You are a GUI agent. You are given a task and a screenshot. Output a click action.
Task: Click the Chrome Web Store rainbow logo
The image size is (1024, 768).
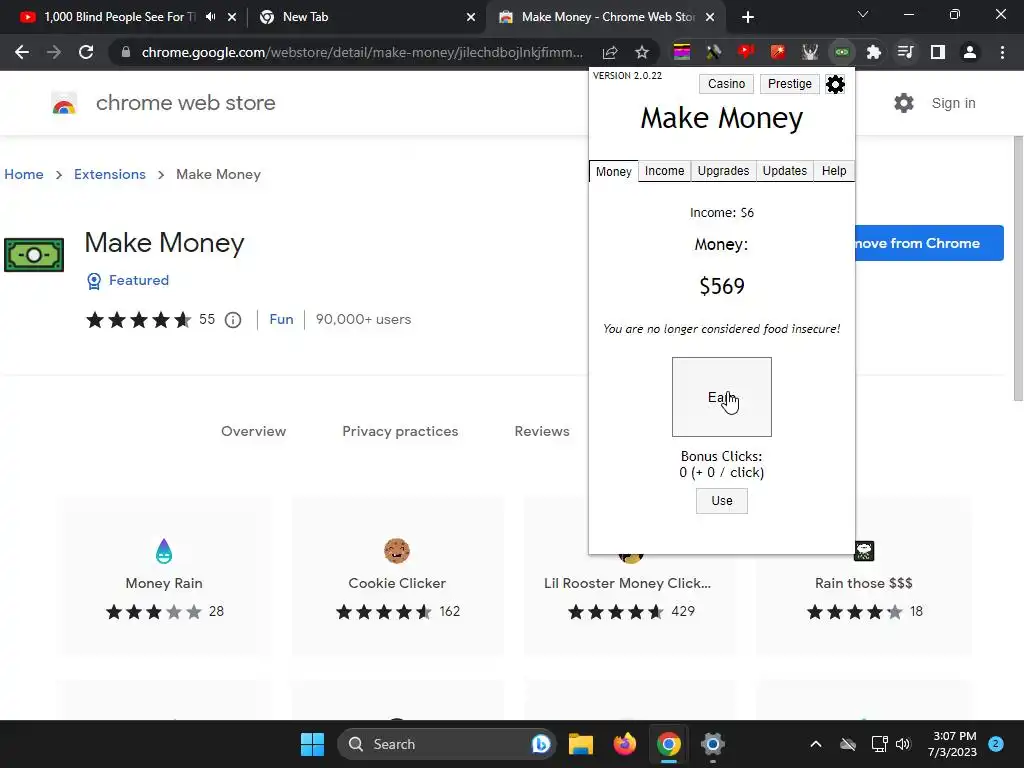64,103
